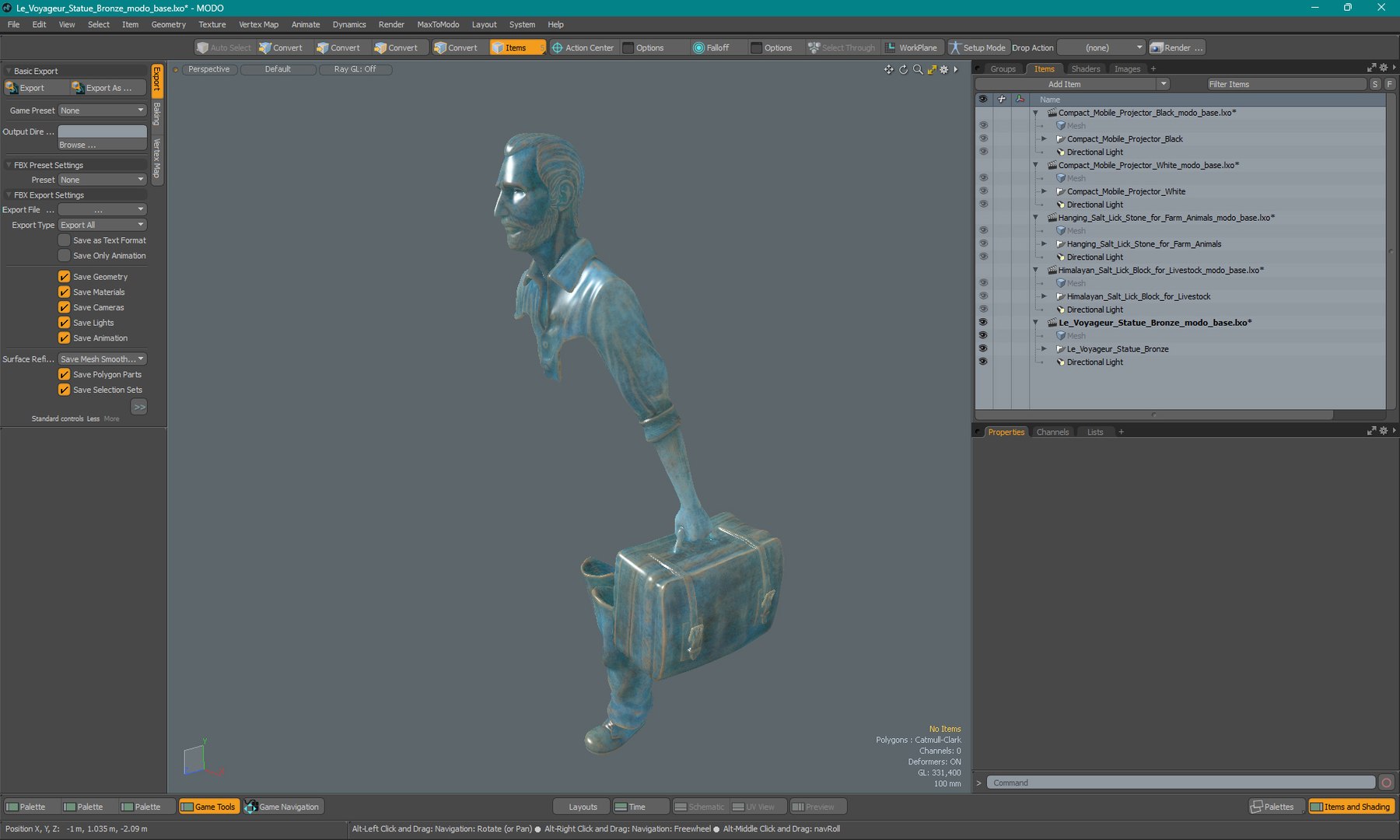Image resolution: width=1400 pixels, height=840 pixels.
Task: Switch to the Channels tab
Action: 1052,432
